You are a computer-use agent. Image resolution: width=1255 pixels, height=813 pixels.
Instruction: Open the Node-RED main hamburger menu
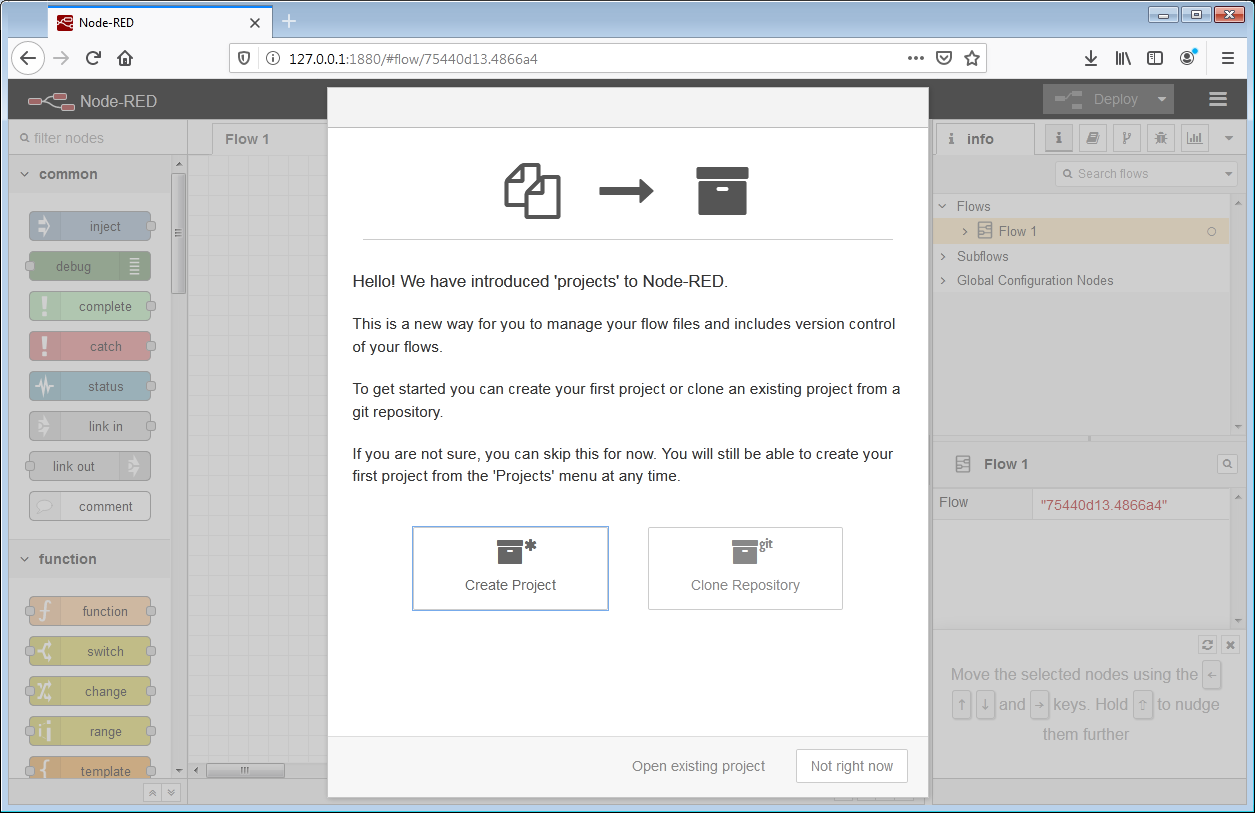(x=1218, y=99)
